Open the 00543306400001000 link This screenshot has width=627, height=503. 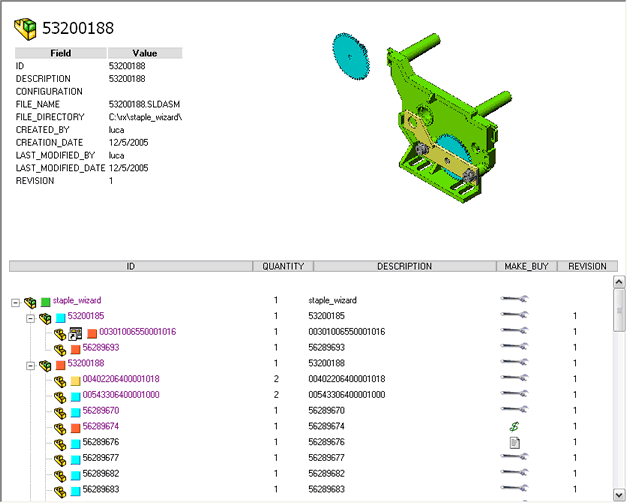point(121,395)
